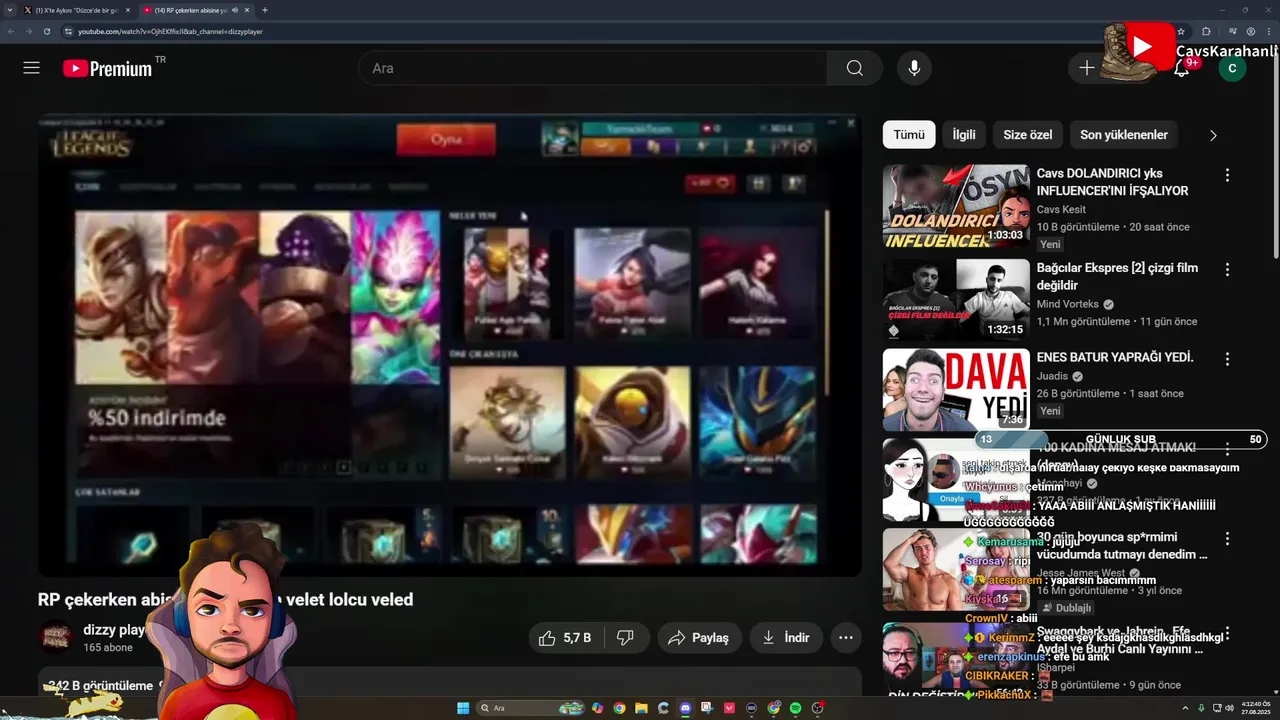Open ENES BATUR YAPRAĞI YEDİ thumbnail
Image resolution: width=1280 pixels, height=720 pixels.
point(956,390)
